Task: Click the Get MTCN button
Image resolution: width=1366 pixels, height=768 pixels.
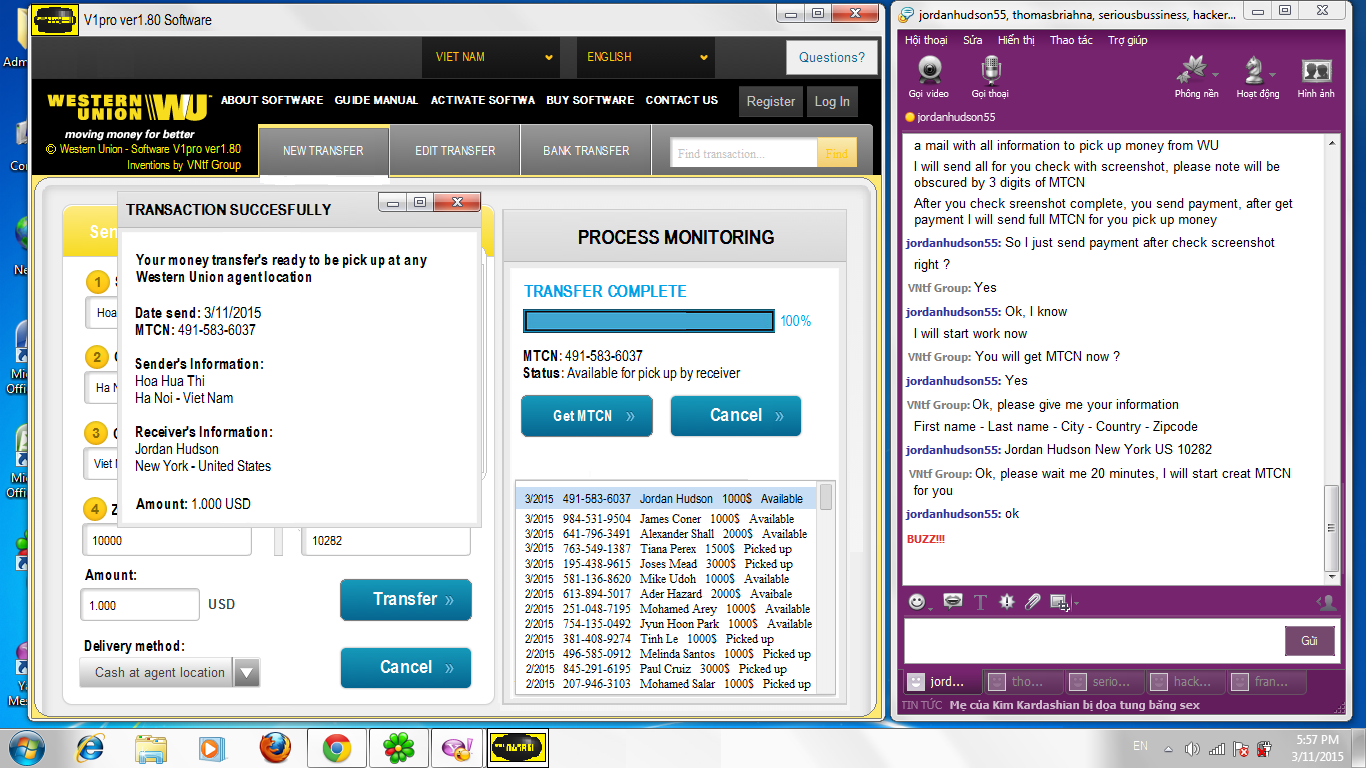Action: click(586, 415)
